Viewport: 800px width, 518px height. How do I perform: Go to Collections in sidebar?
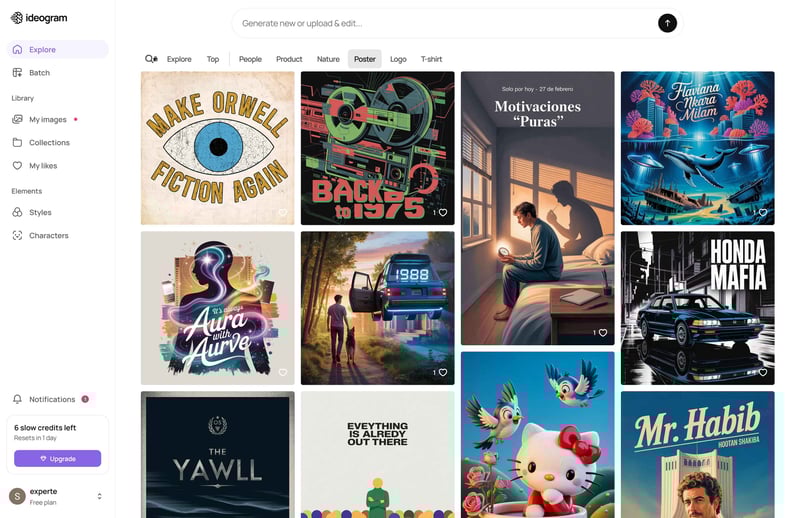tap(49, 143)
